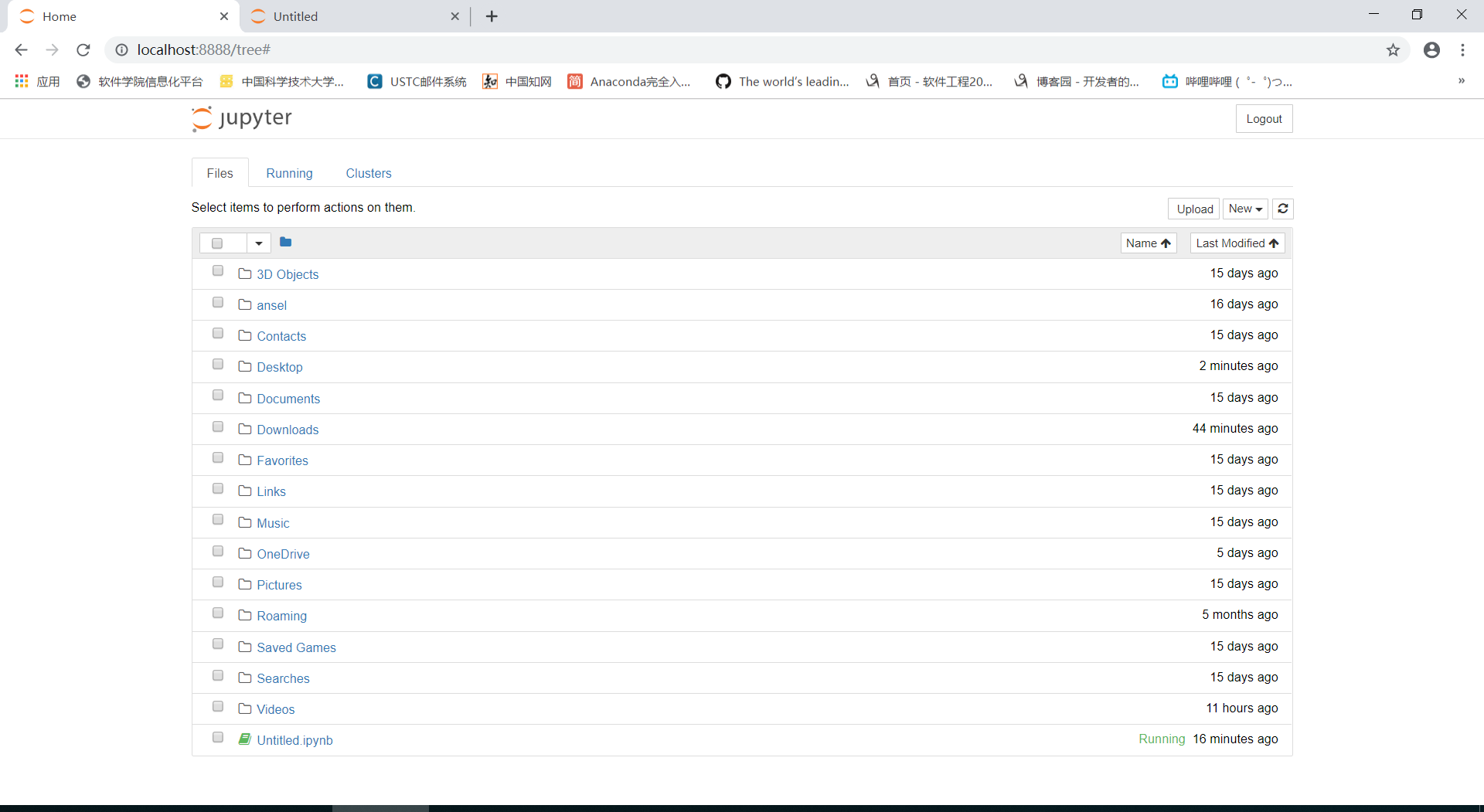
Task: Open the Untitled.ipynb notebook link
Action: tap(294, 740)
